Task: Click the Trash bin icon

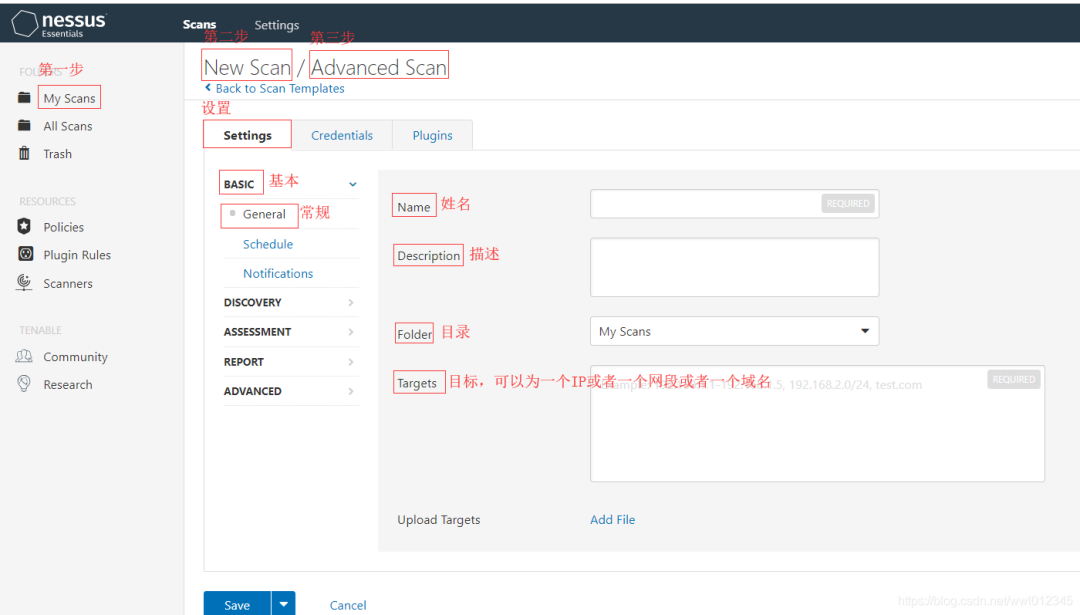Action: coord(24,153)
